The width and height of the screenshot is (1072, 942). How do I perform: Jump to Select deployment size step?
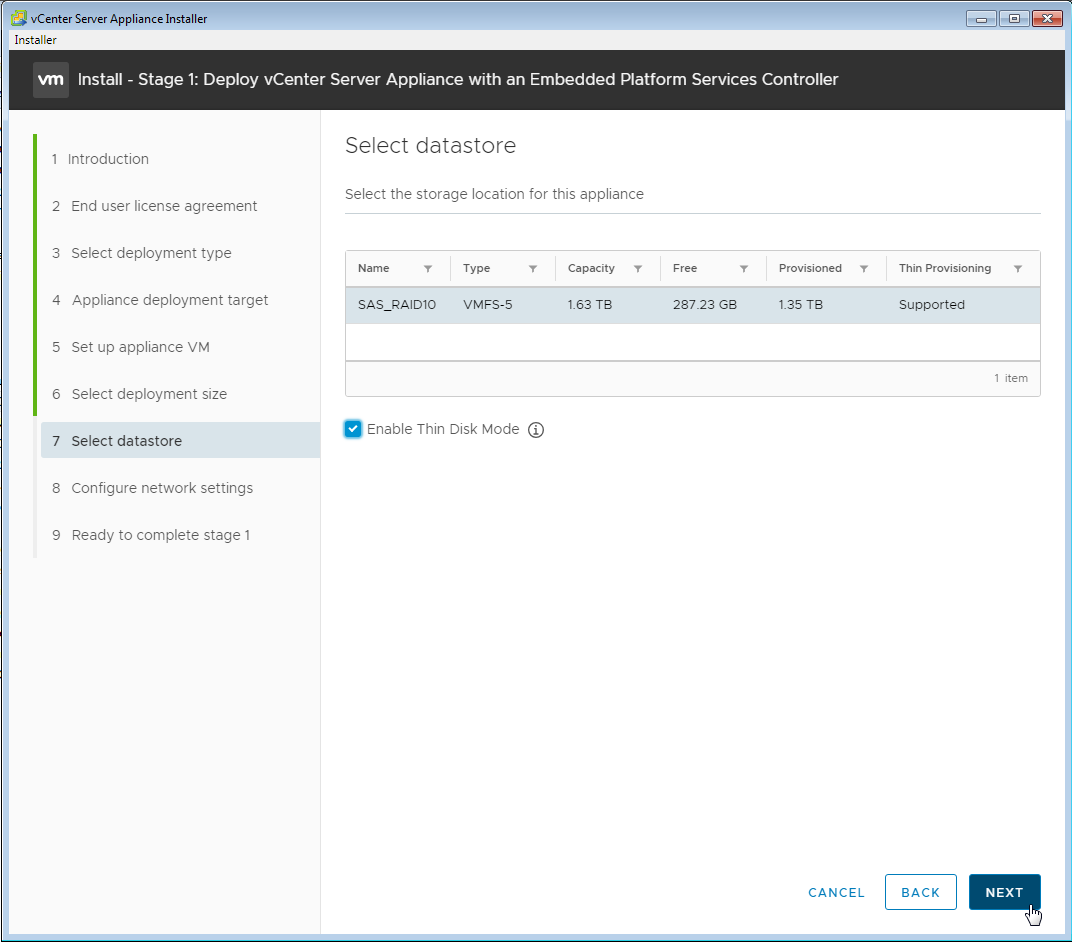click(x=149, y=394)
